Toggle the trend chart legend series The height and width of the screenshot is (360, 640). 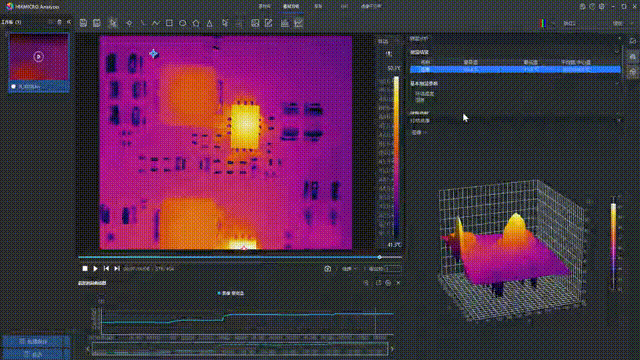point(231,293)
